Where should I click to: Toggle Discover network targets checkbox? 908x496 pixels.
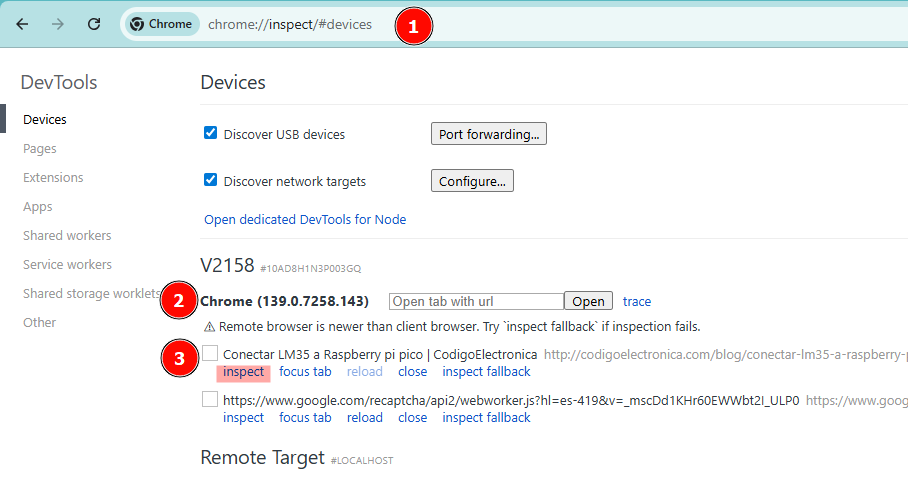tap(210, 180)
